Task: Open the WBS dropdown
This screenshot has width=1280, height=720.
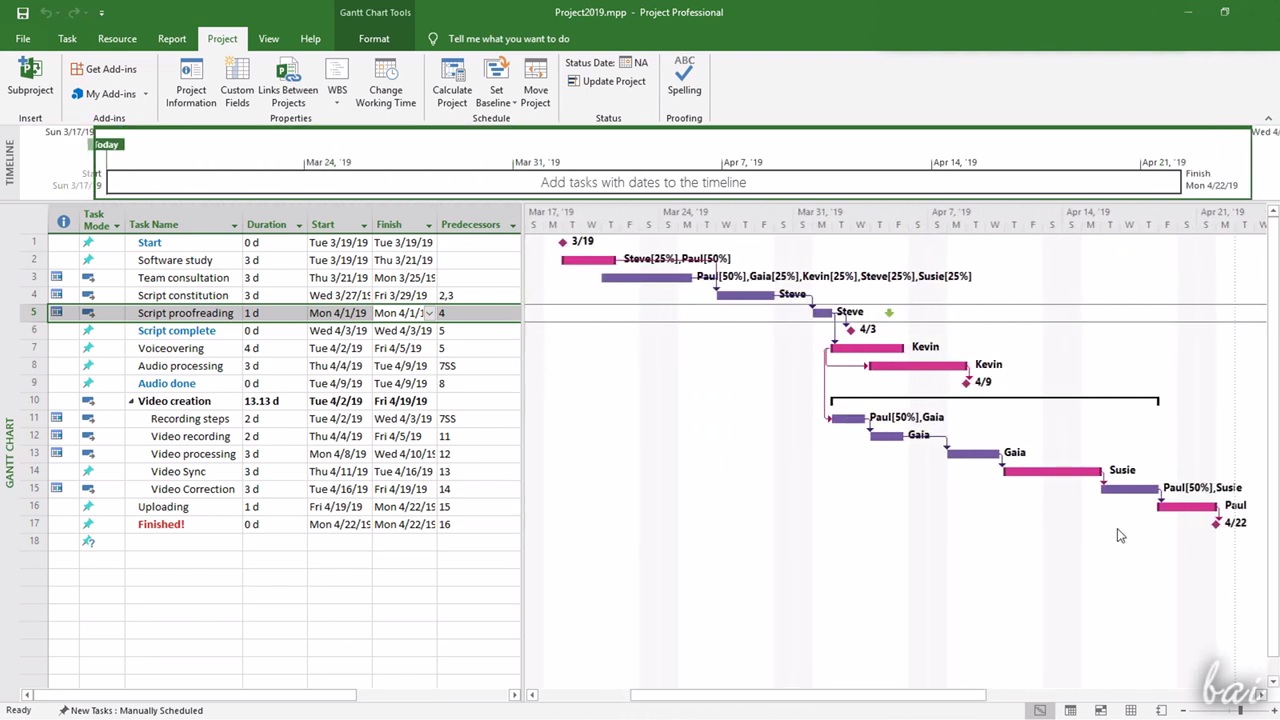Action: click(338, 81)
